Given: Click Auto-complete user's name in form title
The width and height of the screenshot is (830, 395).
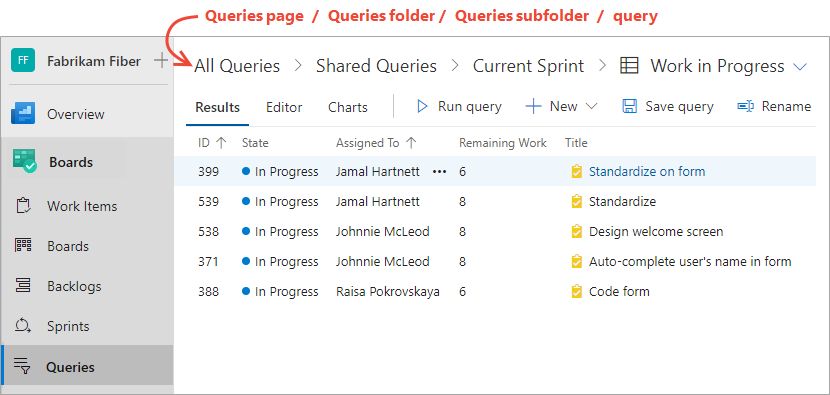Looking at the screenshot, I should click(690, 262).
